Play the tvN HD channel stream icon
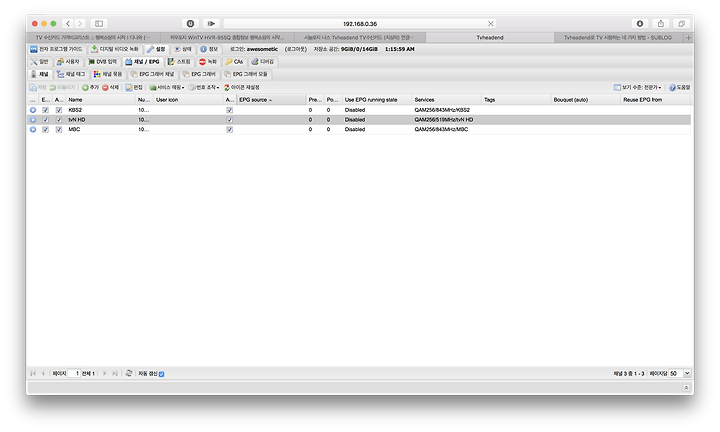 point(33,120)
